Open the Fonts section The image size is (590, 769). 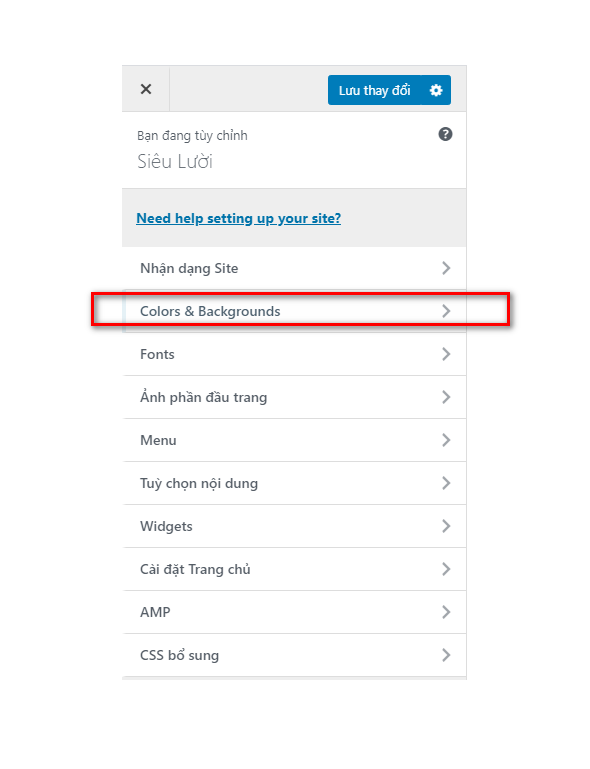294,354
